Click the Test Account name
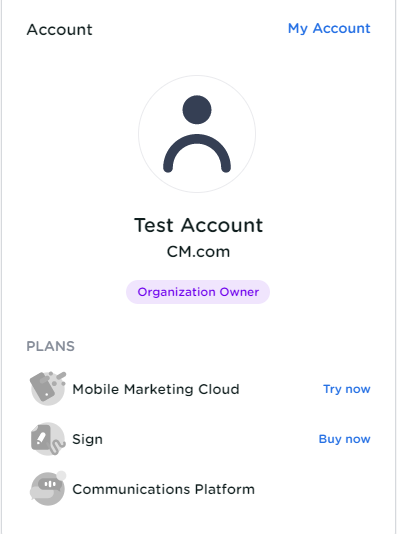The height and width of the screenshot is (534, 397). 198,225
